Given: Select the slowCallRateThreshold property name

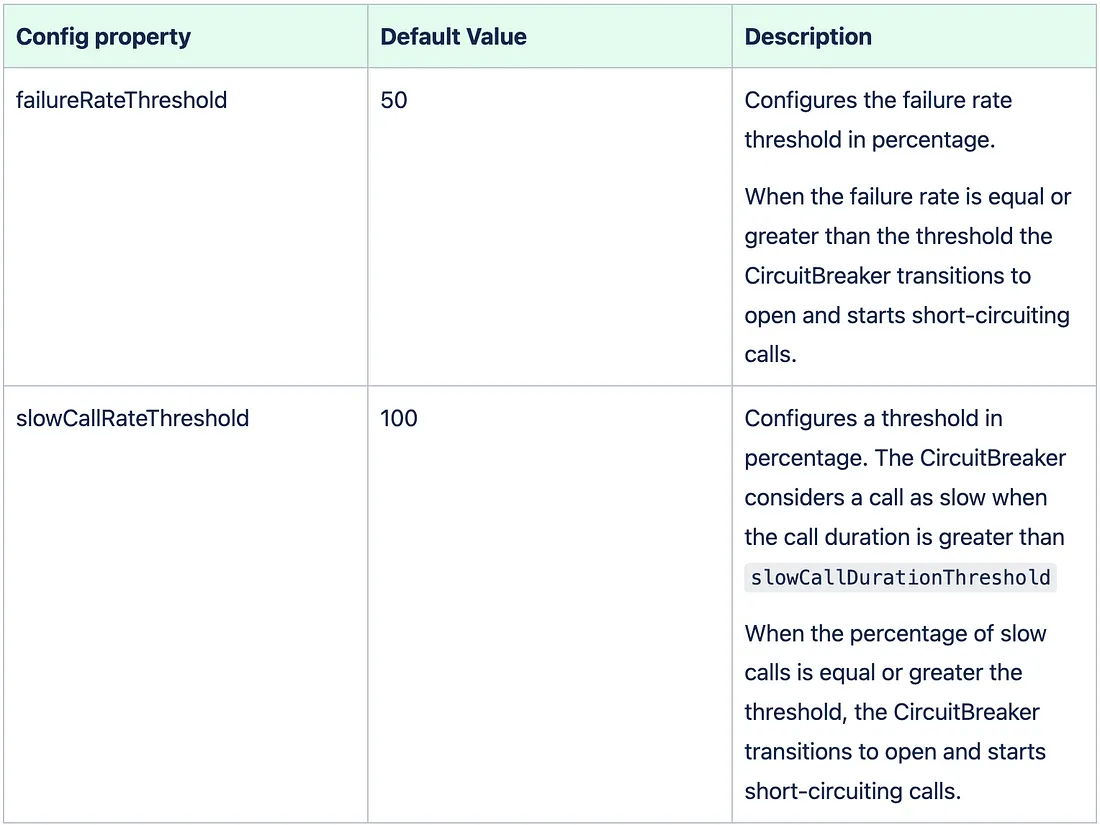Looking at the screenshot, I should pos(133,418).
